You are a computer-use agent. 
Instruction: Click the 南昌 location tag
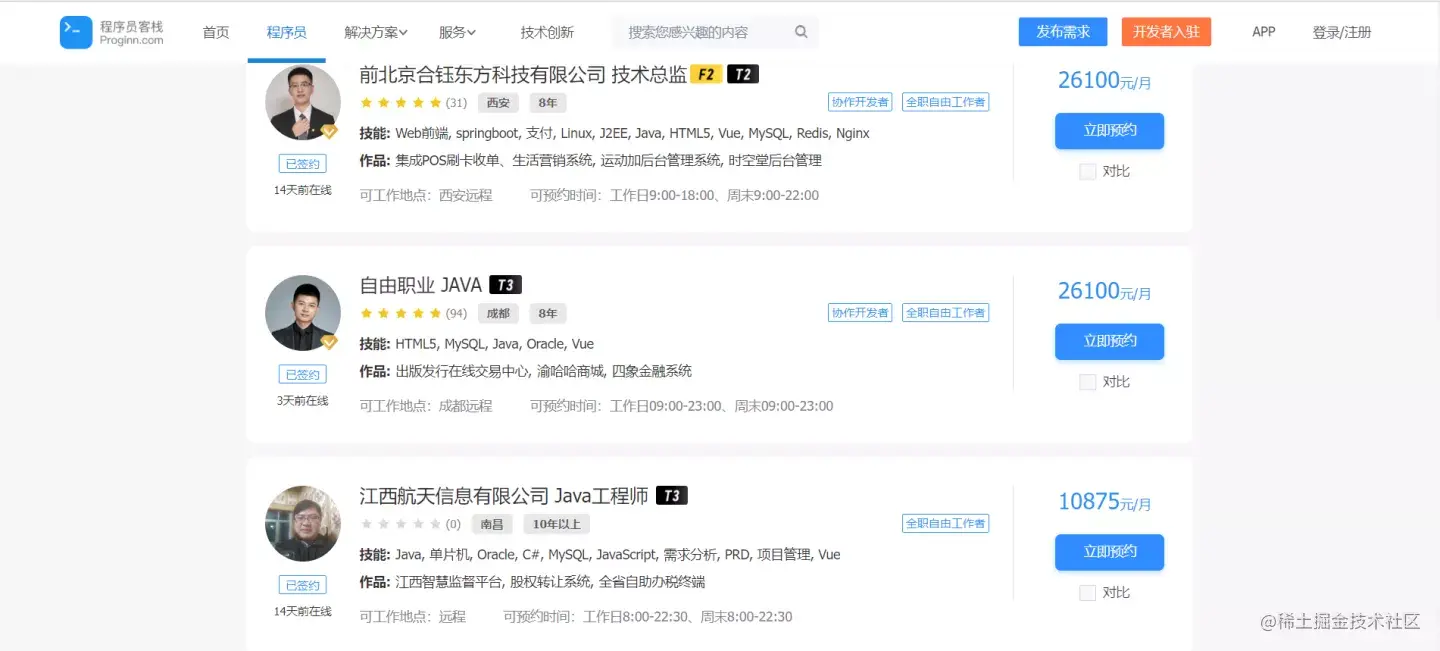tap(492, 524)
